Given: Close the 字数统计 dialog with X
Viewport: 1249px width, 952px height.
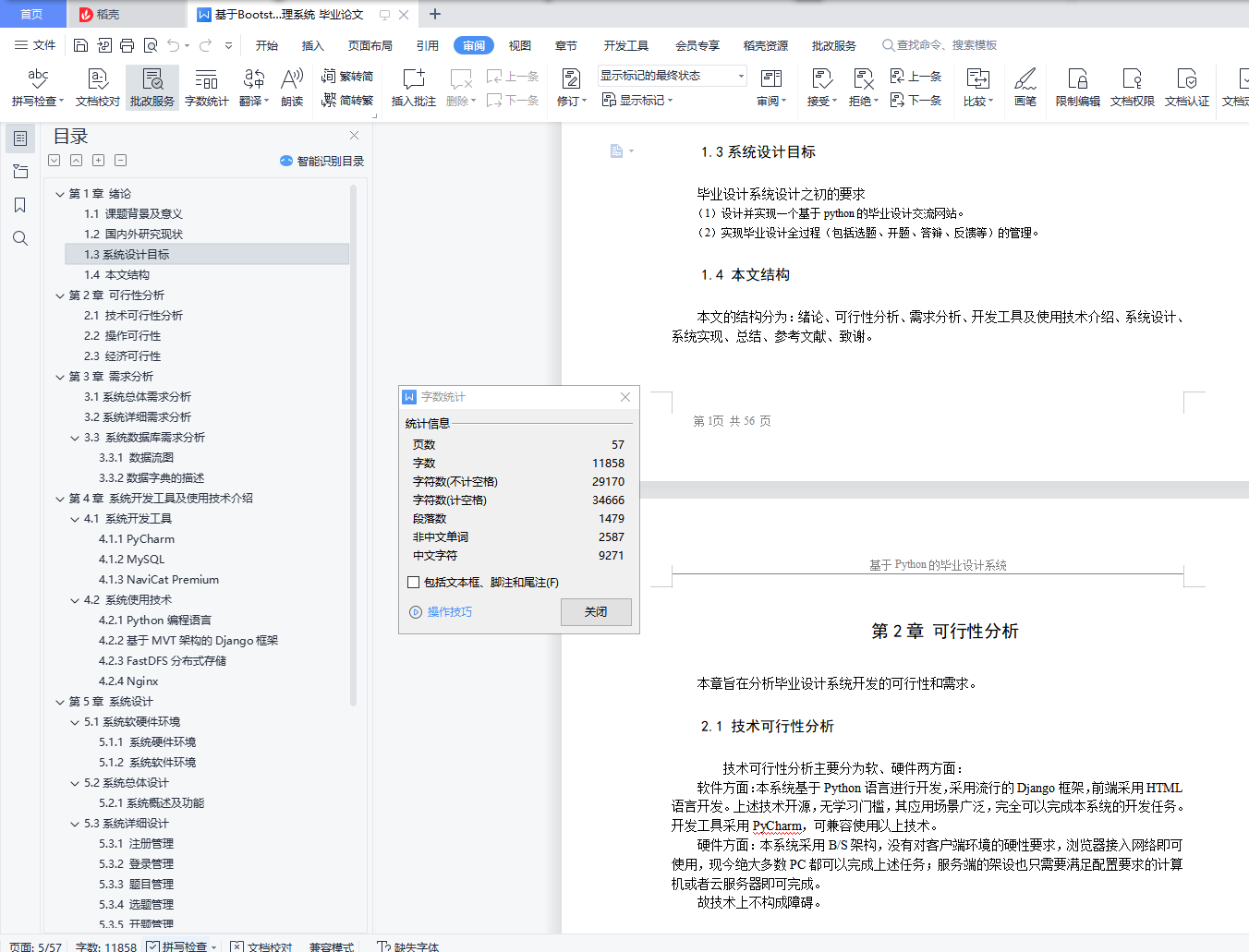Looking at the screenshot, I should (625, 397).
